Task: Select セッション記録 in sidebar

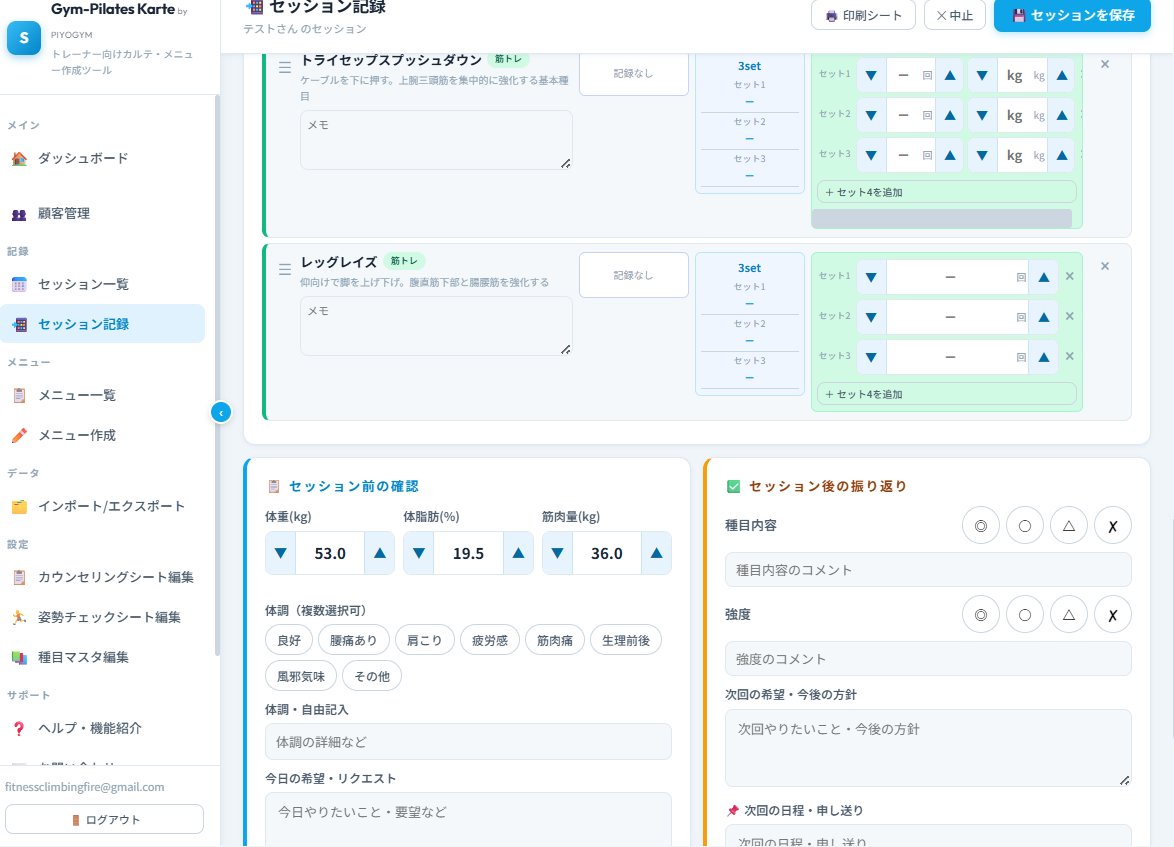Action: (x=103, y=324)
